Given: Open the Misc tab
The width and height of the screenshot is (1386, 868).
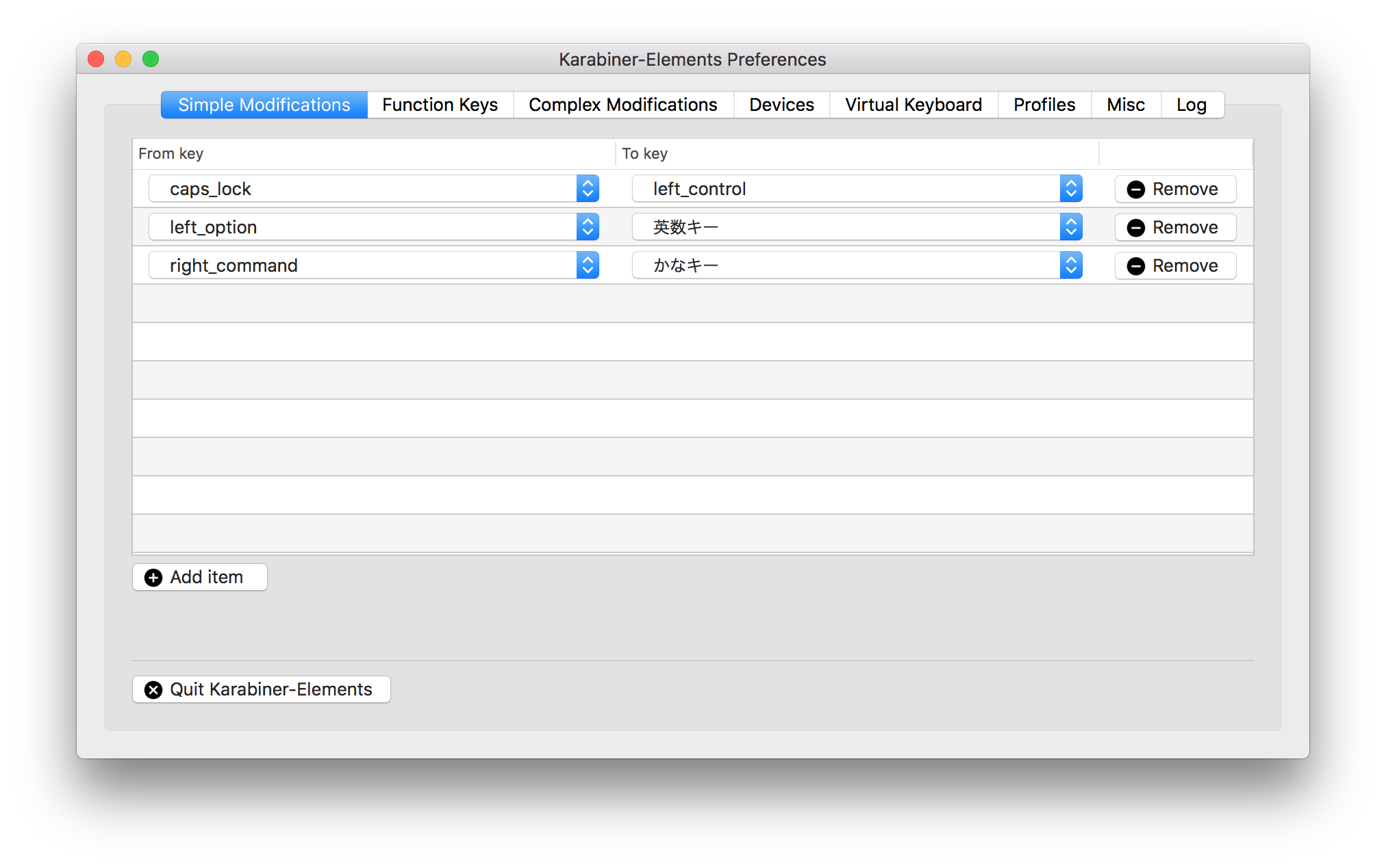Looking at the screenshot, I should click(x=1126, y=105).
